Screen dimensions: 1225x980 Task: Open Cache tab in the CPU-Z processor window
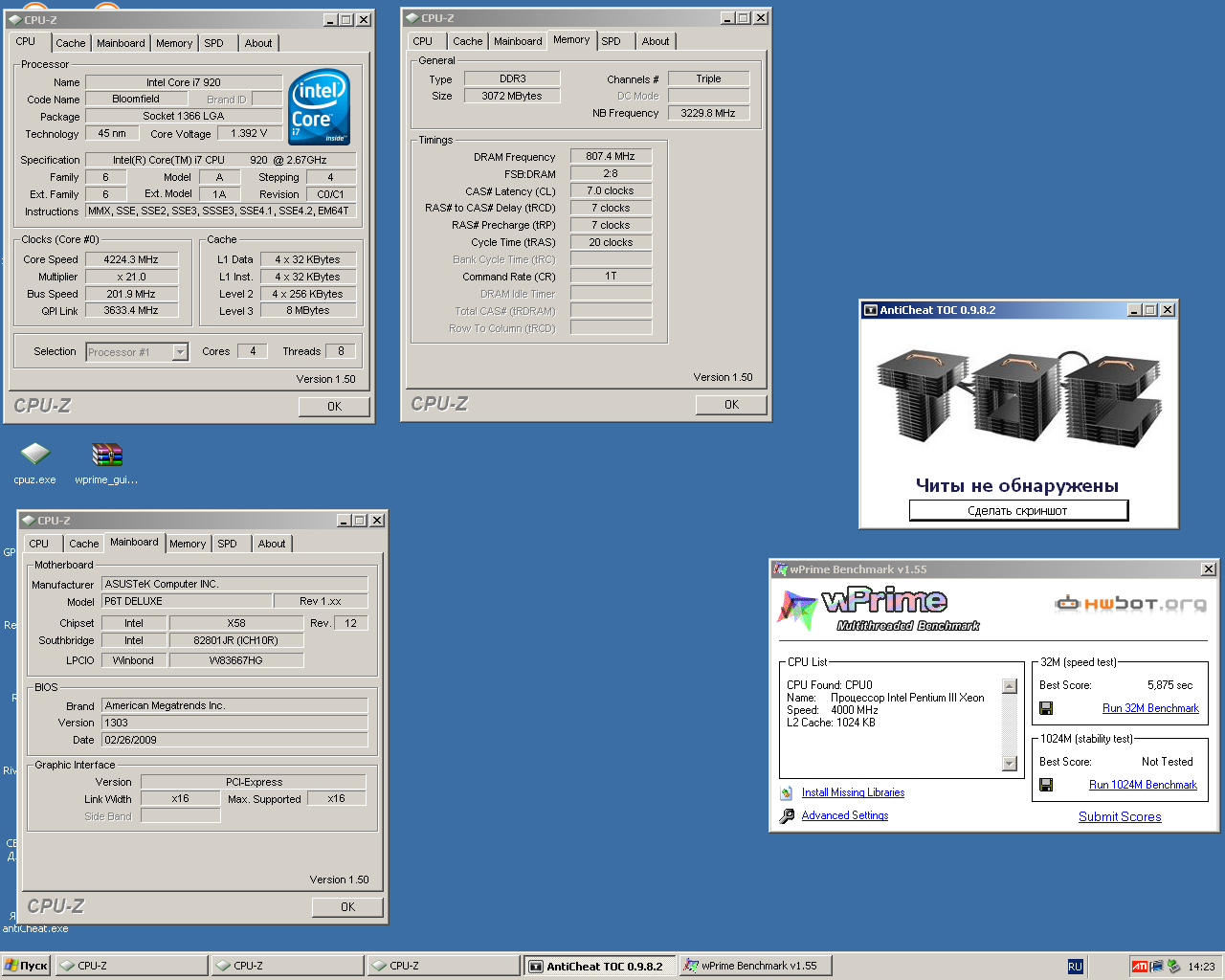(70, 43)
